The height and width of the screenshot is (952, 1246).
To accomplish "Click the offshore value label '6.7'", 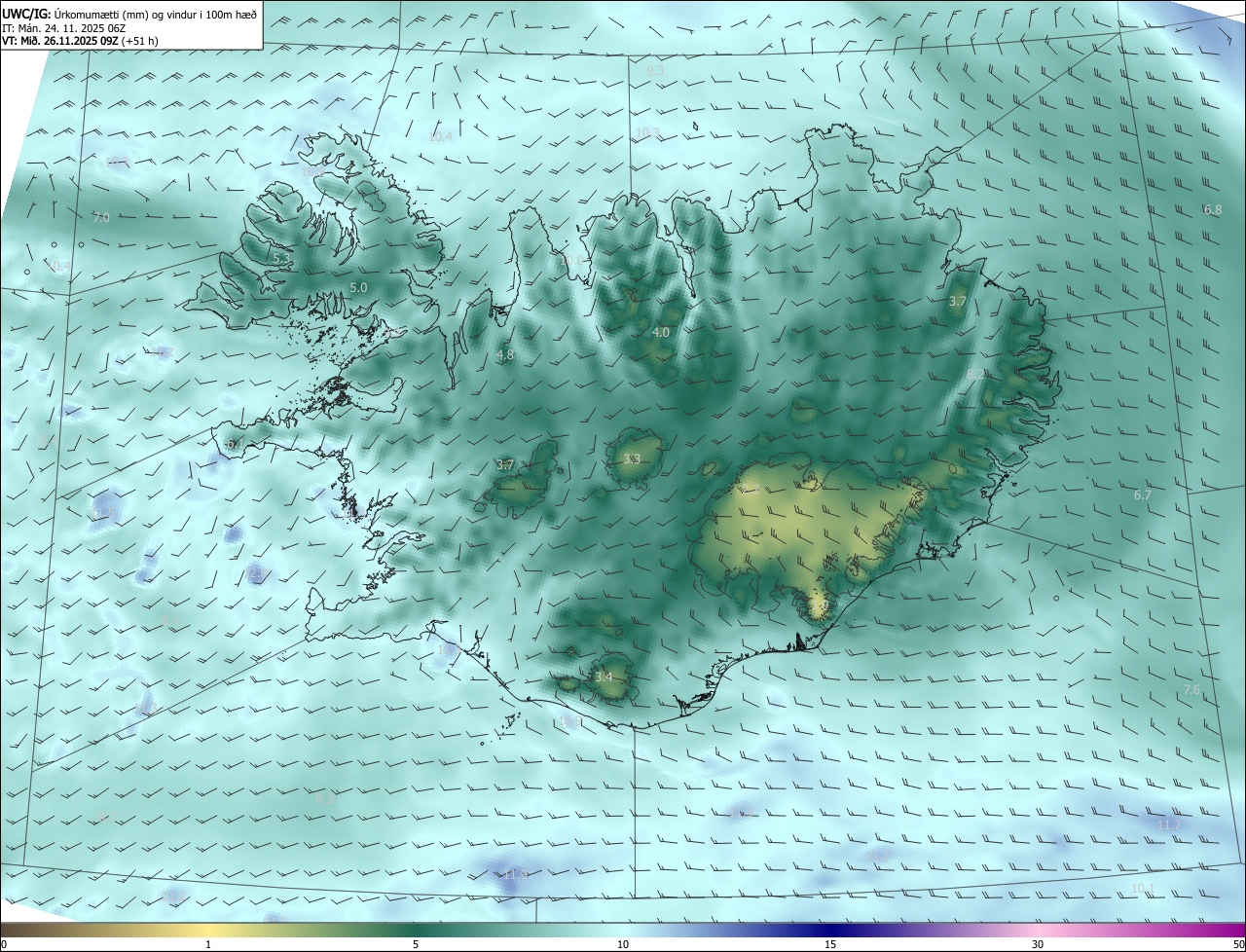I will tap(1143, 495).
